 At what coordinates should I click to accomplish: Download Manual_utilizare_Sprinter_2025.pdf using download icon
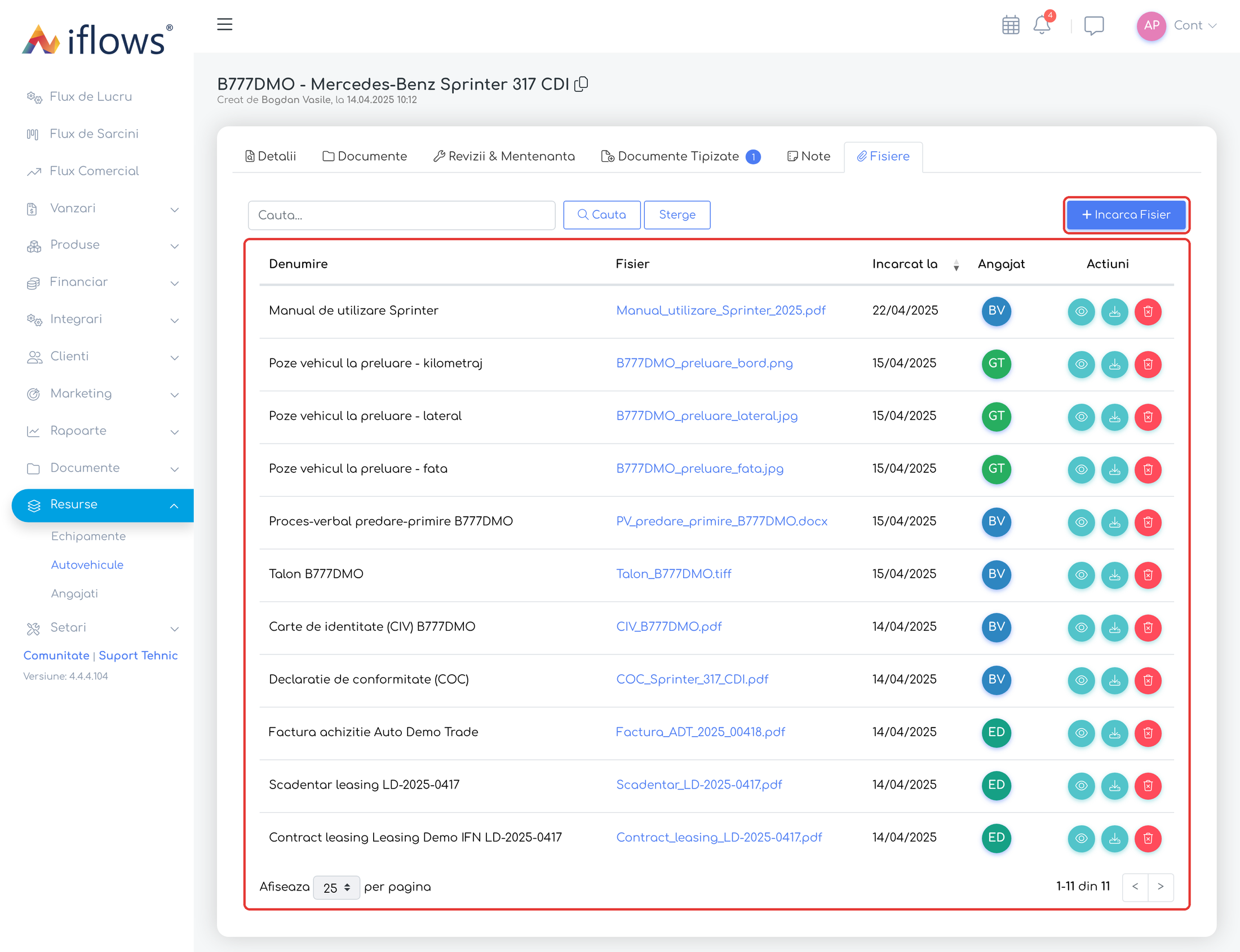(x=1114, y=312)
